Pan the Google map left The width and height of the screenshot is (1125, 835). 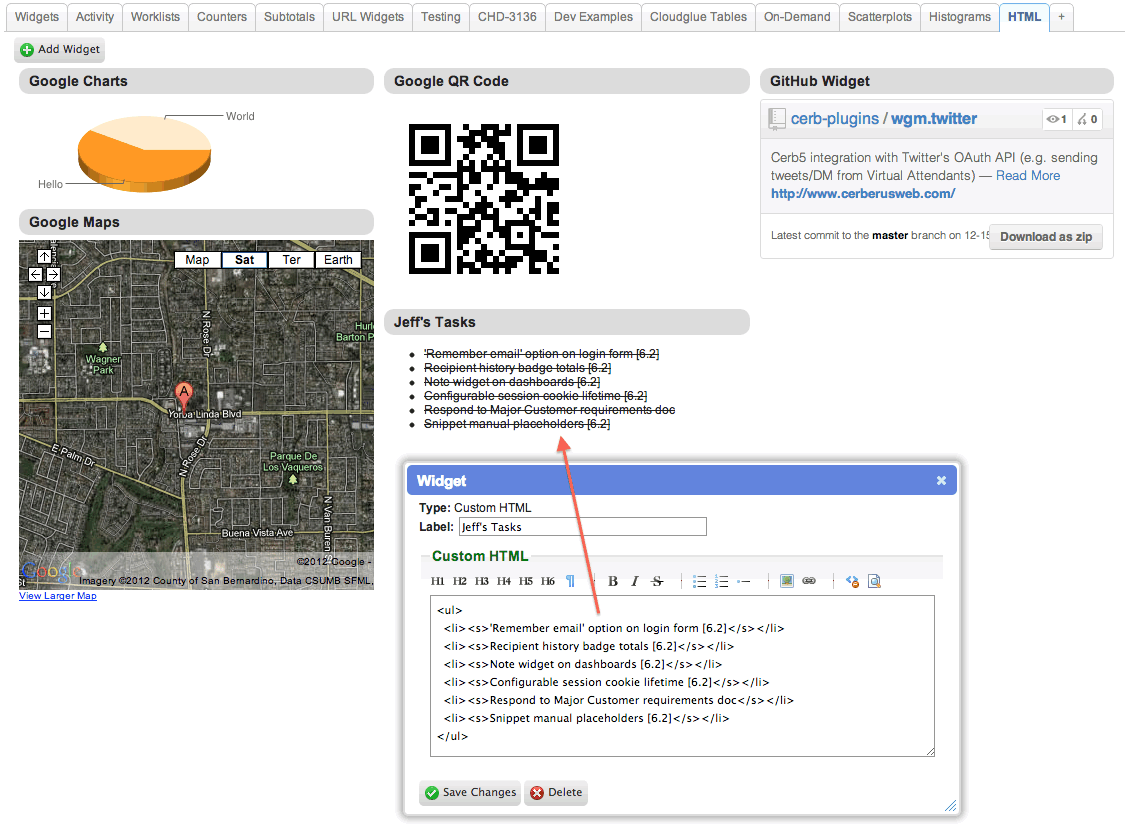point(35,274)
